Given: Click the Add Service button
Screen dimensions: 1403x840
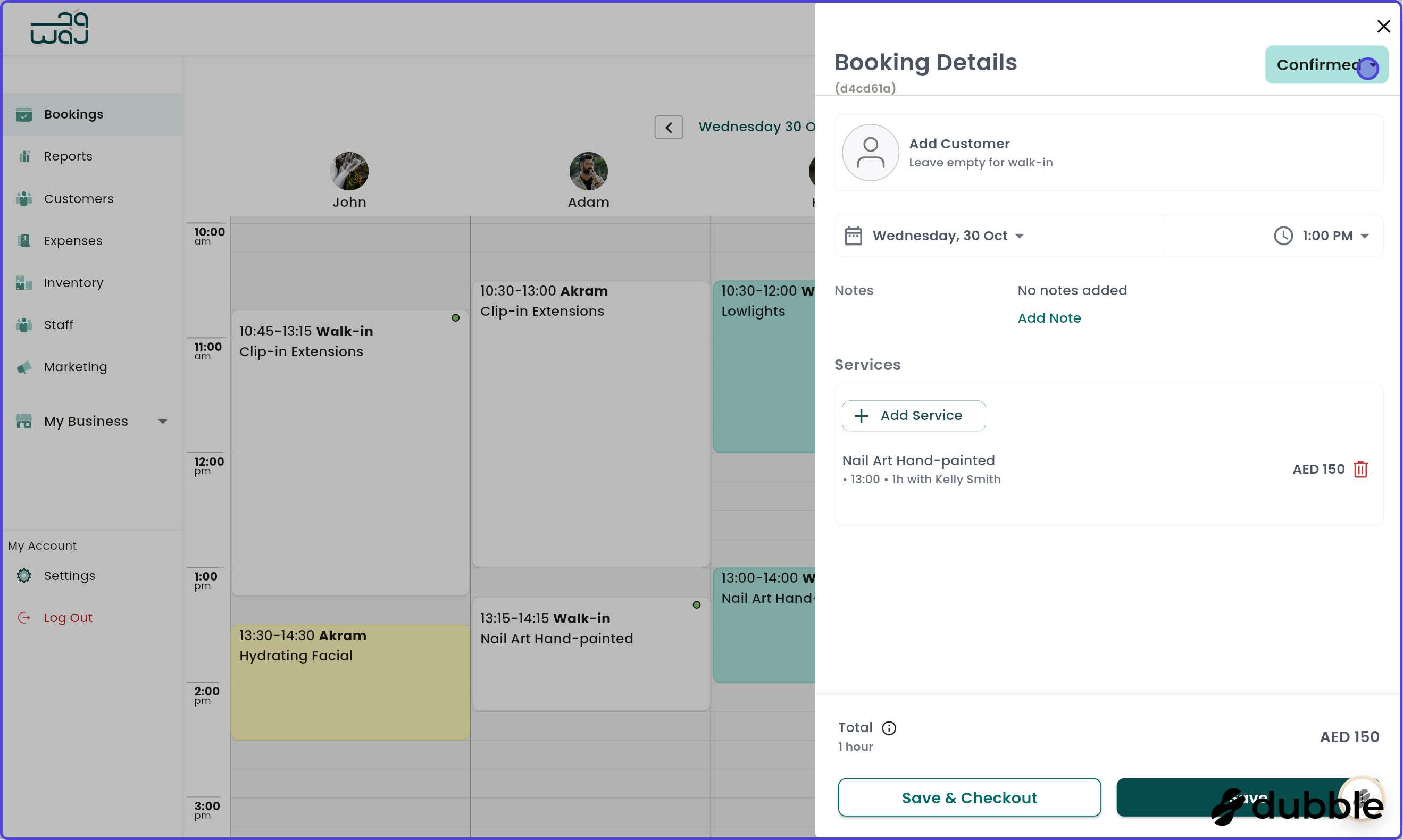Looking at the screenshot, I should click(913, 415).
